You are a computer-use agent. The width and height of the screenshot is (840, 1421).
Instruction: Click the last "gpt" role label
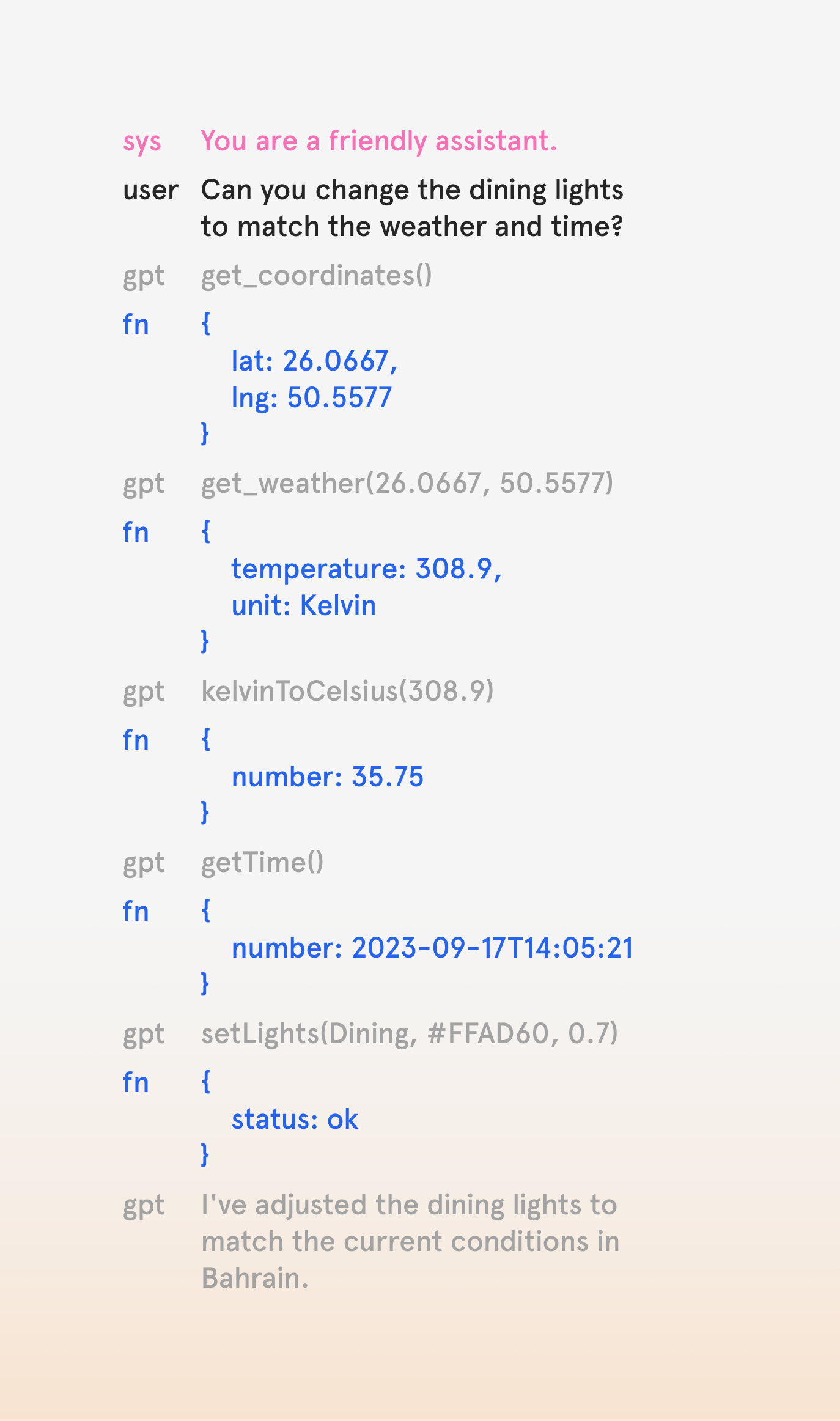(x=144, y=1206)
